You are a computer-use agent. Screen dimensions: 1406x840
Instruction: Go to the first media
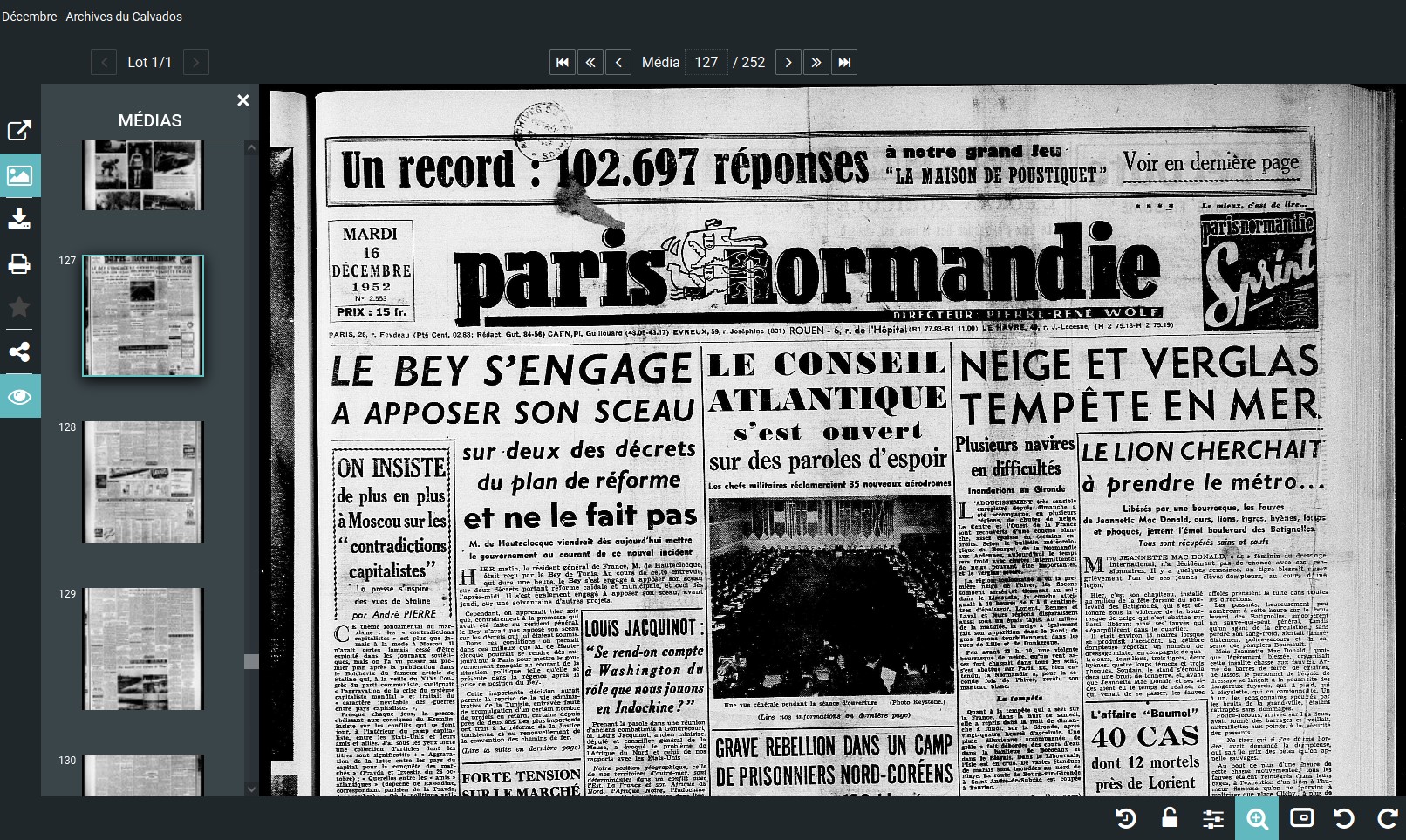coord(563,62)
